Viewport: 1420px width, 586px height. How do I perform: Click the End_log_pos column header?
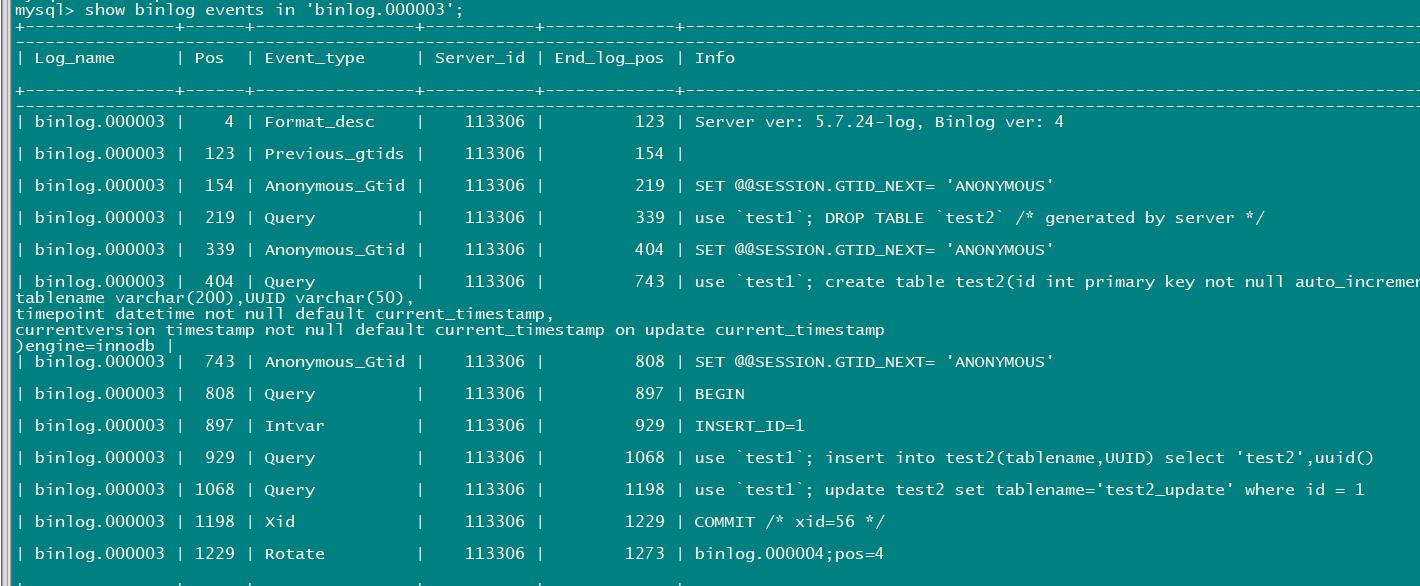pos(609,58)
